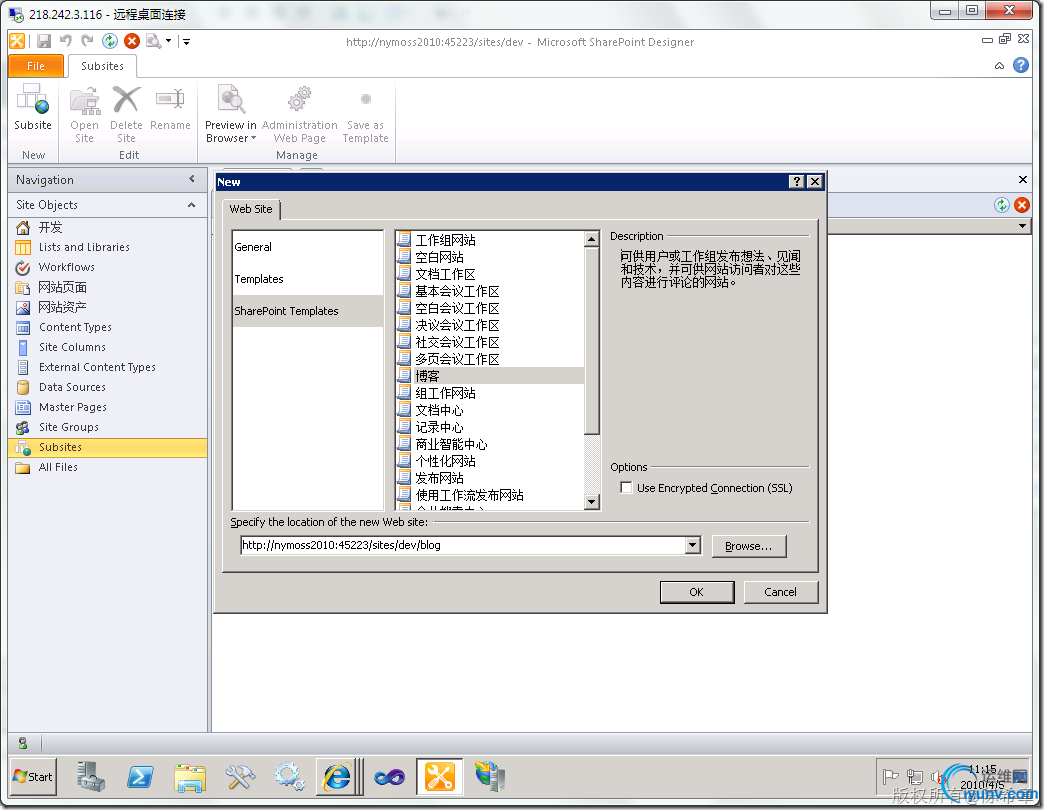This screenshot has height=810, width=1044.
Task: Click the Cancel button
Action: pos(780,592)
